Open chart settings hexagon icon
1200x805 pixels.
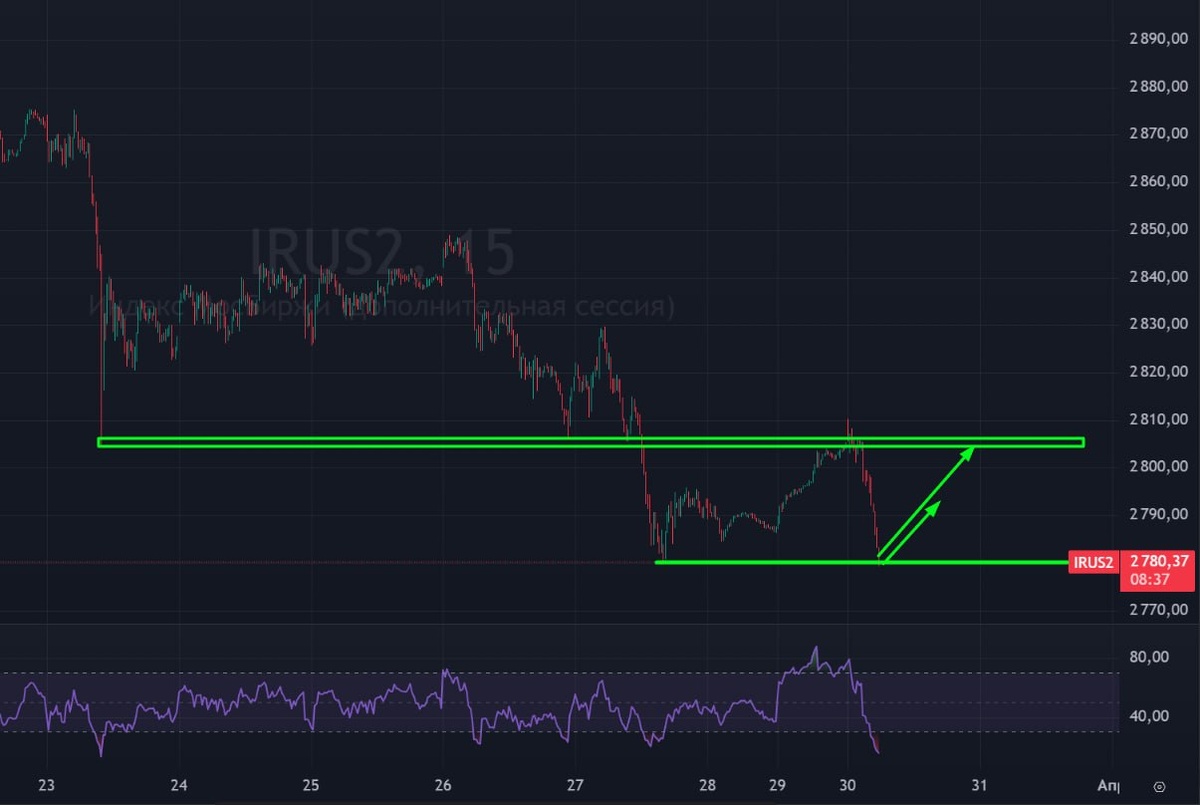point(1159,786)
